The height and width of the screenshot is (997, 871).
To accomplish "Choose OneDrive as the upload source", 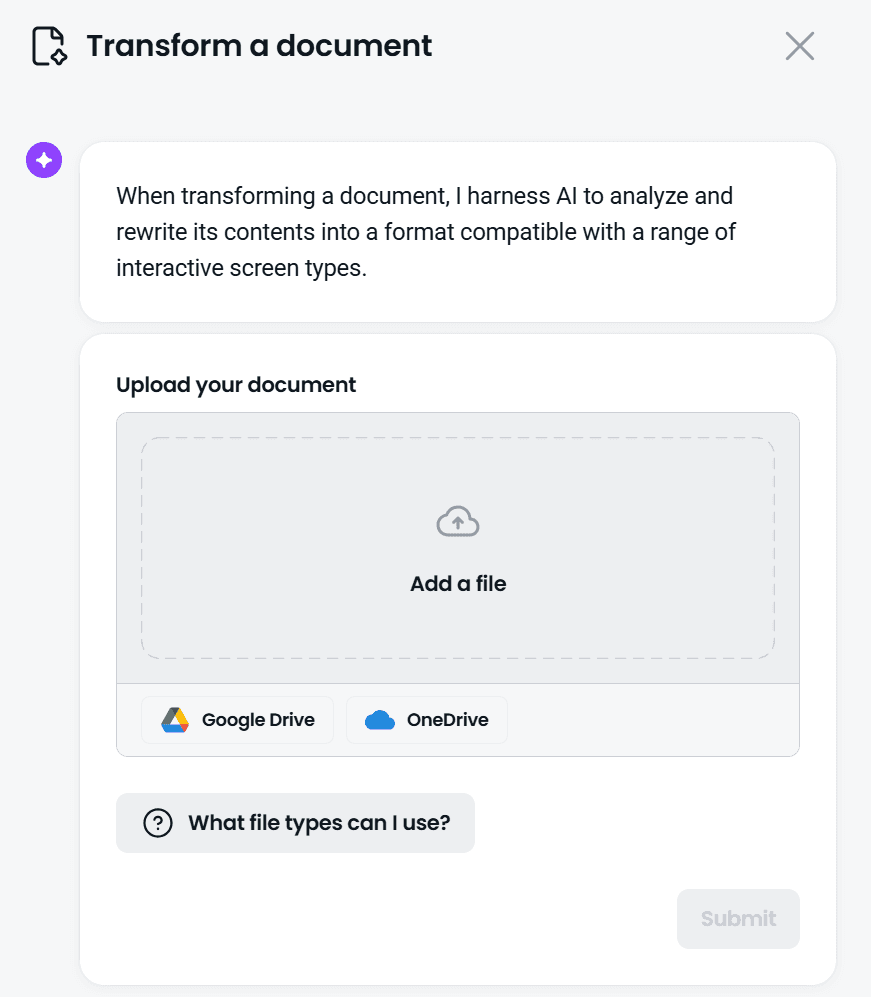I will point(427,720).
